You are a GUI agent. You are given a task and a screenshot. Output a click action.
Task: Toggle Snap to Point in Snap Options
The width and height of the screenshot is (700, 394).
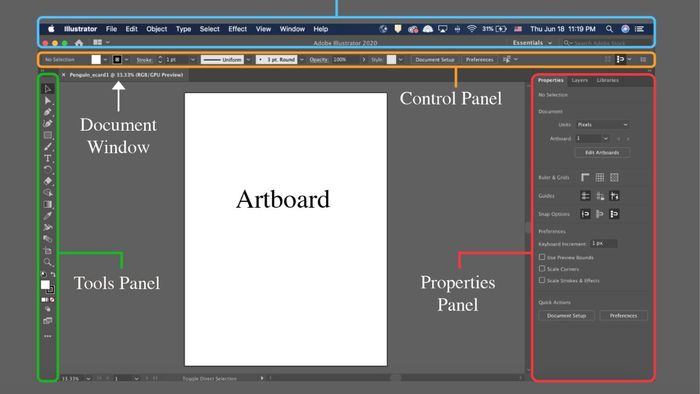585,214
